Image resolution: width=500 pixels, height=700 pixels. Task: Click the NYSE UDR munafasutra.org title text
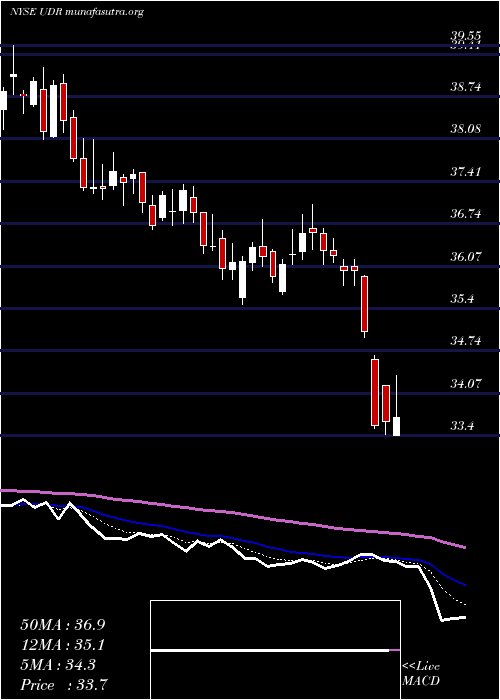pyautogui.click(x=76, y=12)
